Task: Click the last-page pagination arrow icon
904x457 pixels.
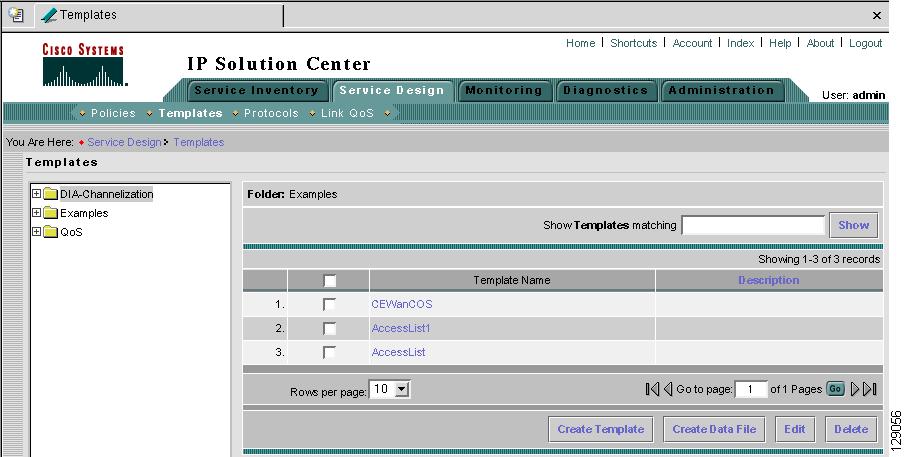Action: 870,389
